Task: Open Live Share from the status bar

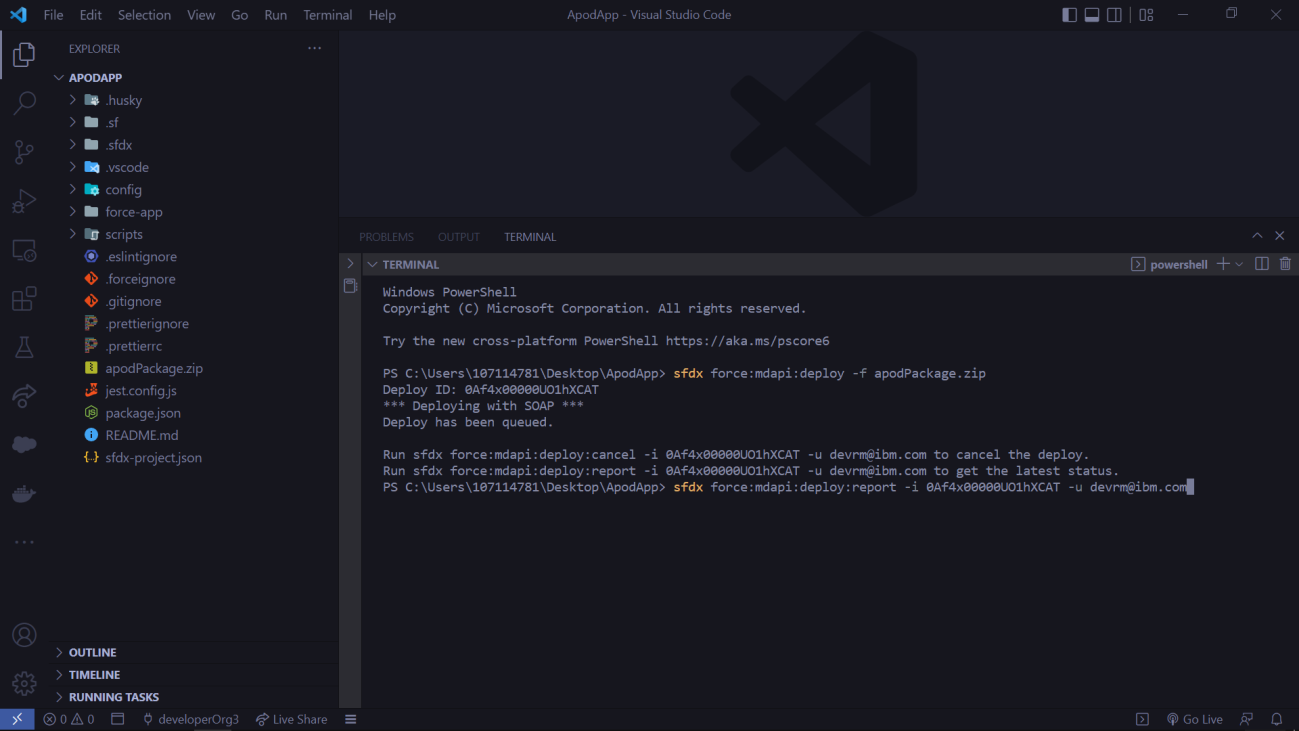Action: (291, 718)
